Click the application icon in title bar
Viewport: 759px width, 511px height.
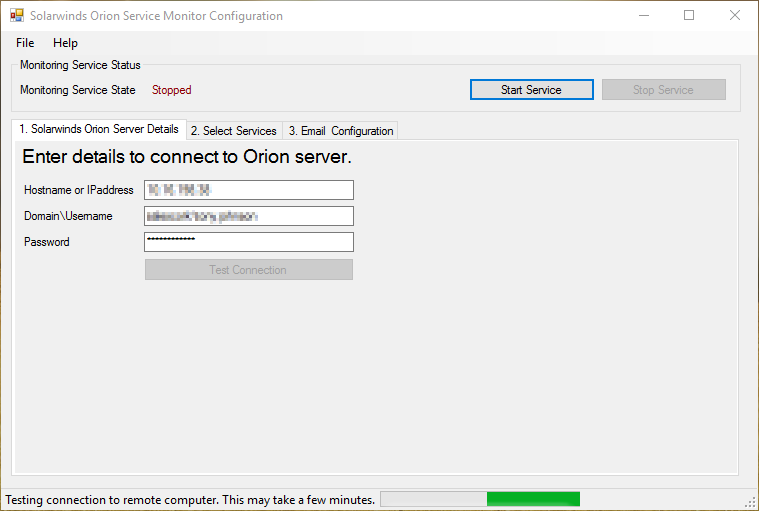click(17, 15)
